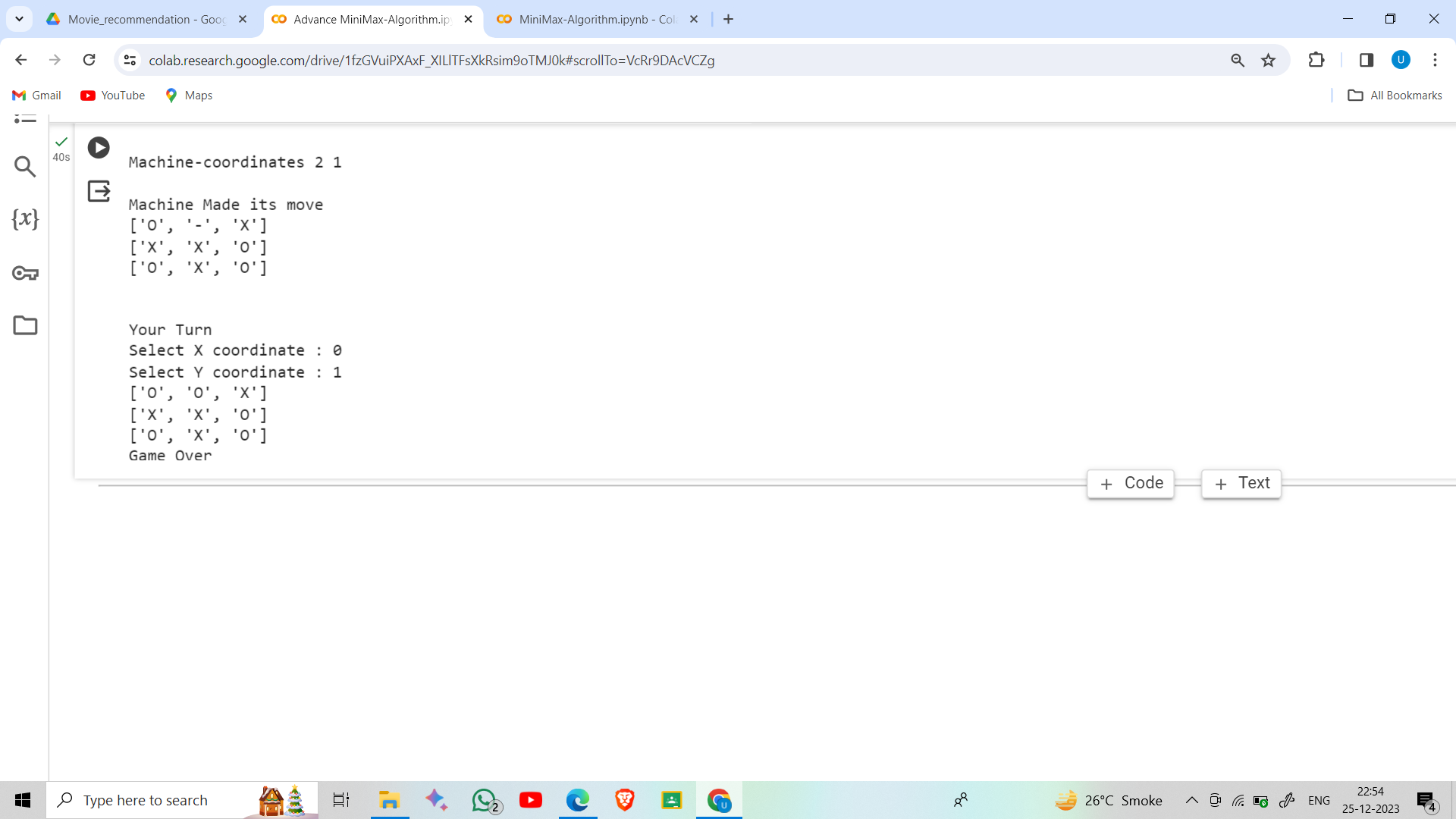Switch to Movie_recommendation tab
This screenshot has width=1456, height=819.
click(146, 19)
